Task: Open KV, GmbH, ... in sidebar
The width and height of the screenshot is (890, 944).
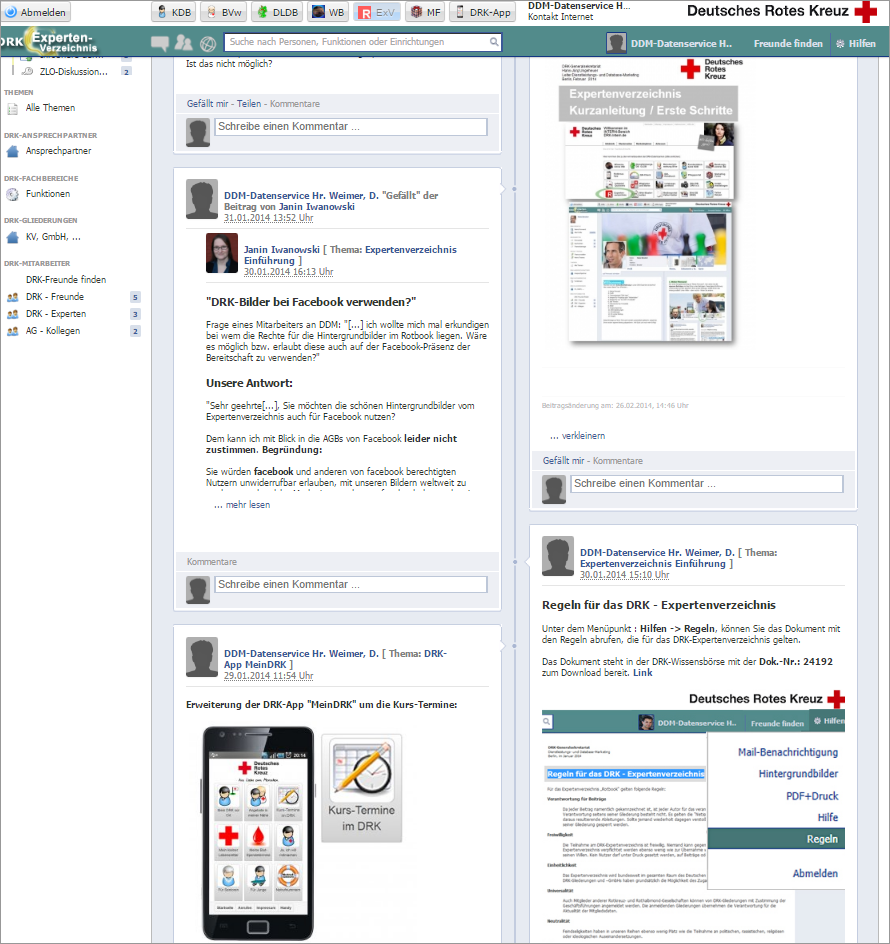Action: click(53, 237)
